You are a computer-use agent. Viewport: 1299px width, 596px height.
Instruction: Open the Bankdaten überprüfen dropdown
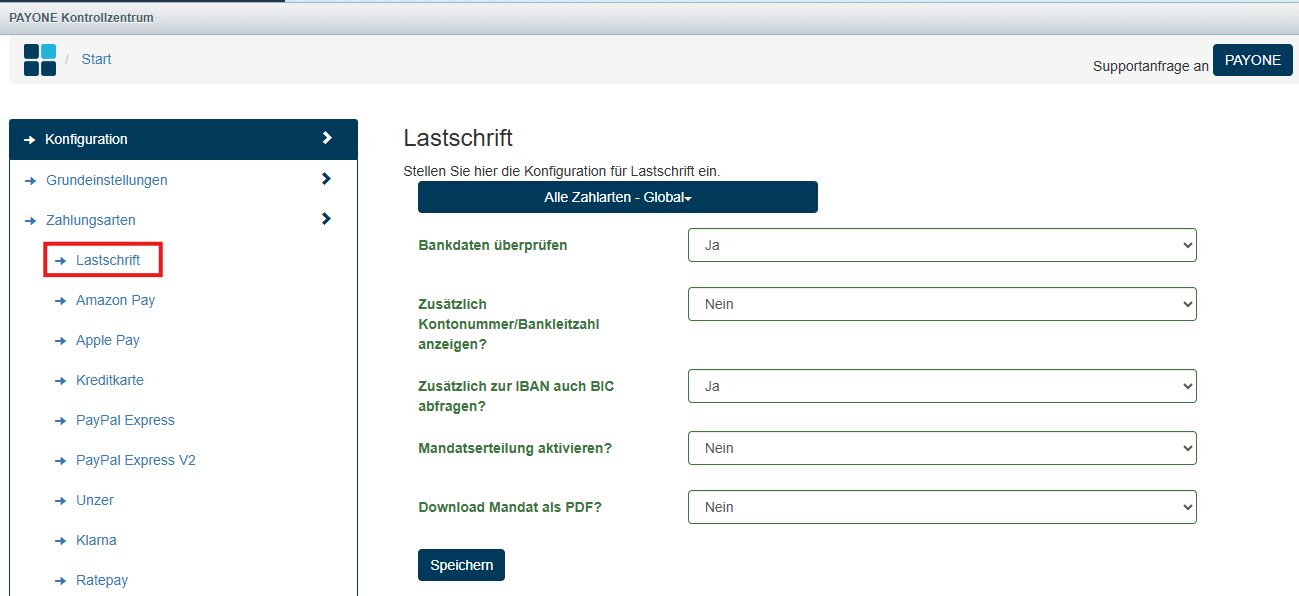(942, 245)
